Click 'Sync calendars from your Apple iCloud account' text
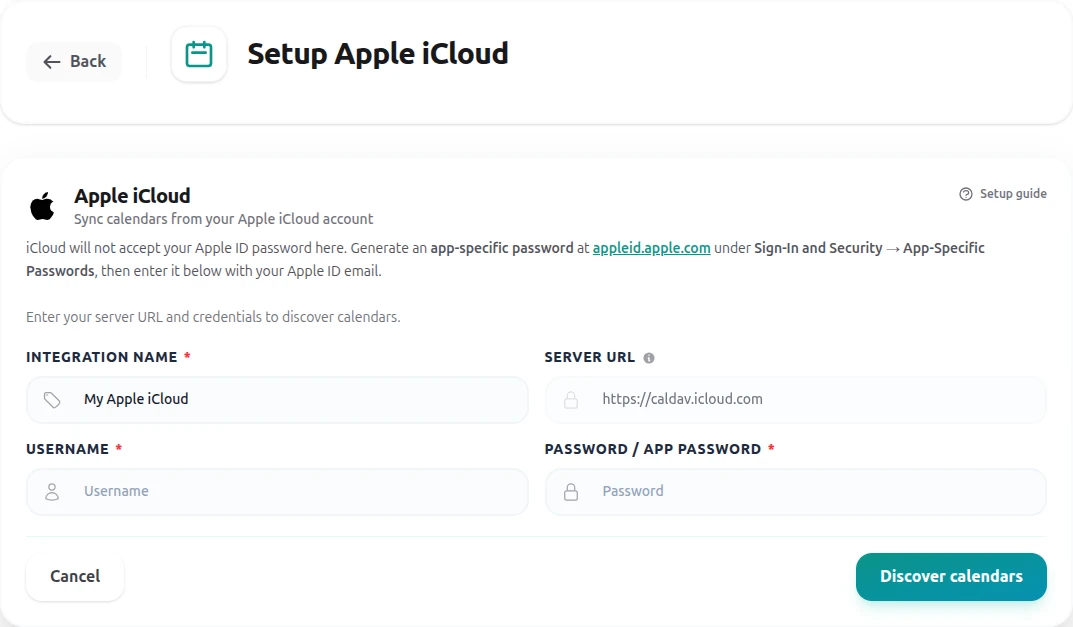 [x=223, y=219]
